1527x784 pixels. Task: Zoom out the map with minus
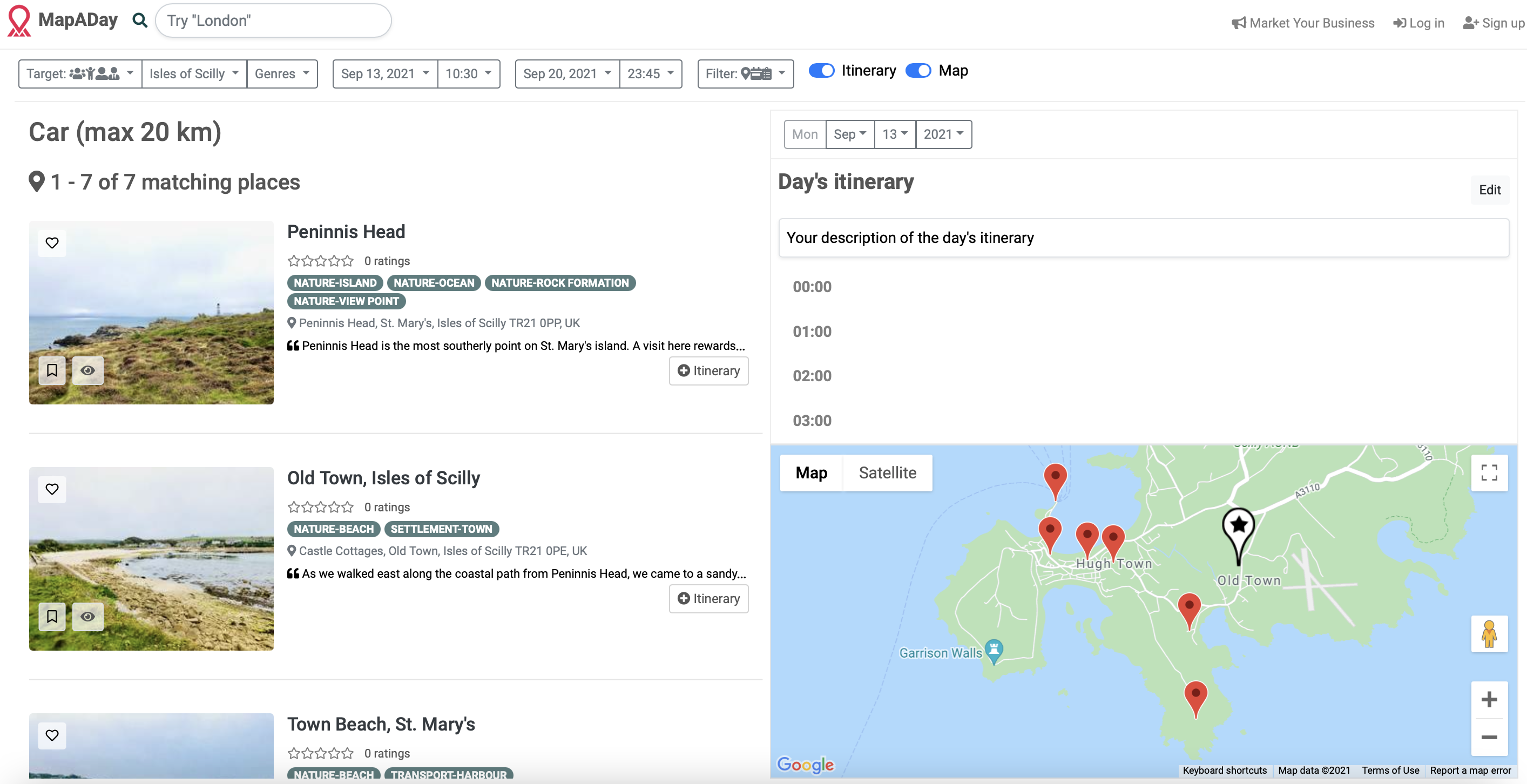tap(1489, 736)
